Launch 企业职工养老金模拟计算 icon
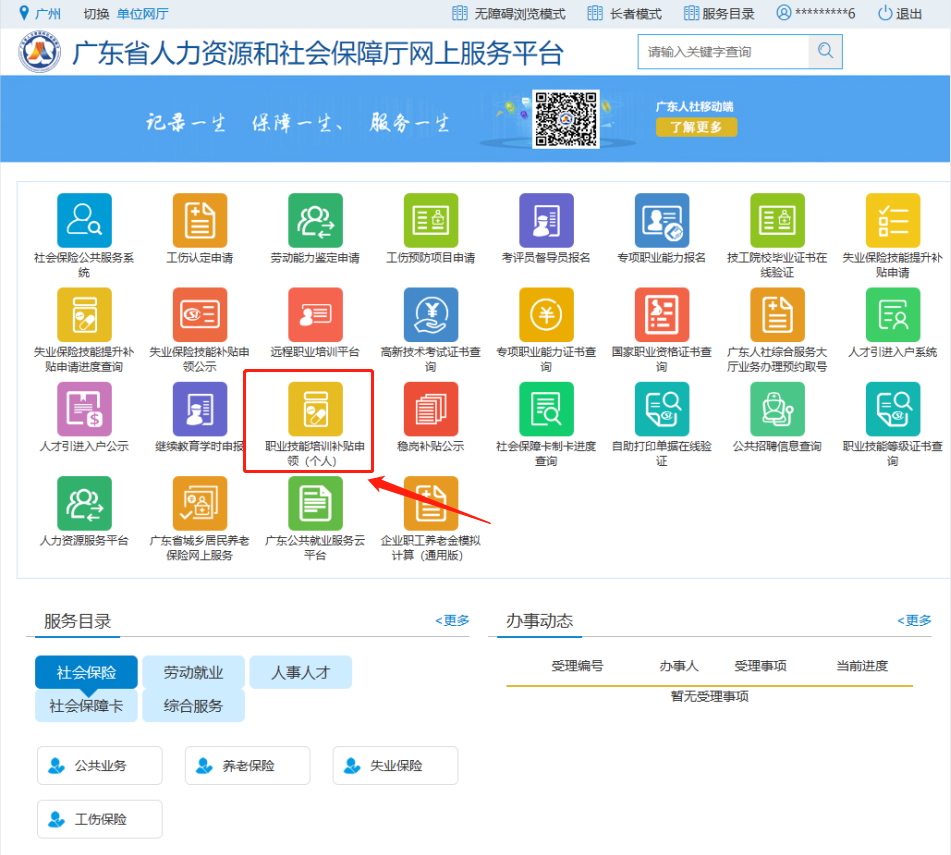951x855 pixels. (430, 504)
